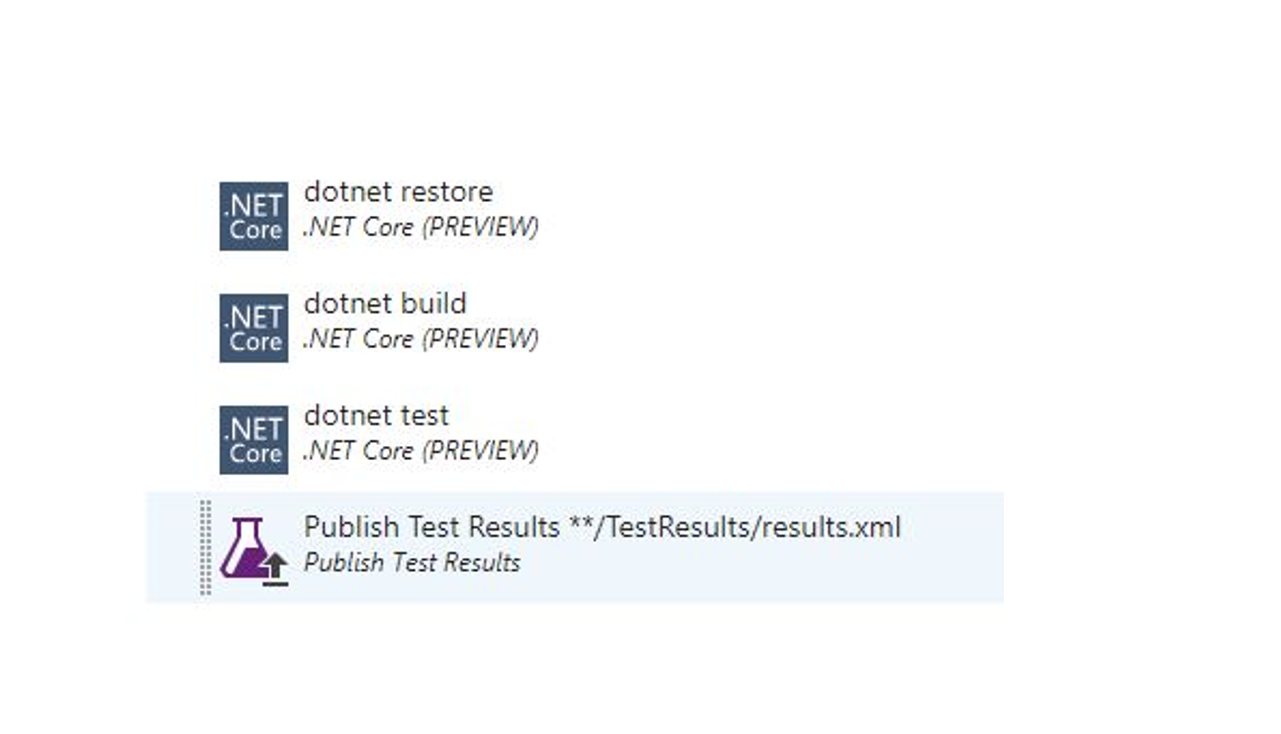Image resolution: width=1281 pixels, height=734 pixels.
Task: Select the dotnet restore pipeline step
Action: pyautogui.click(x=400, y=210)
